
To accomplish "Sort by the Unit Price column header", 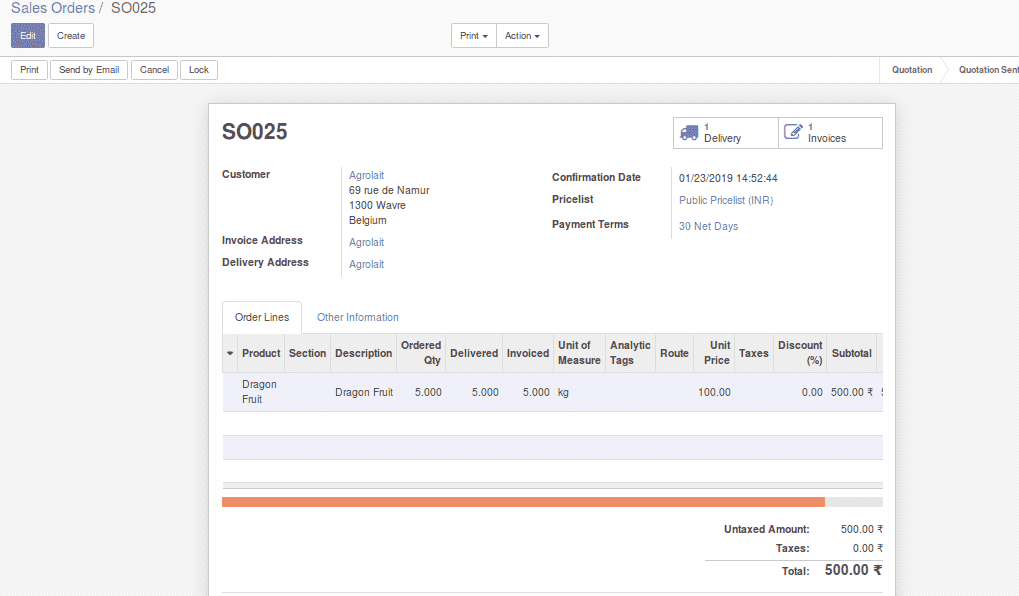I will coord(716,353).
